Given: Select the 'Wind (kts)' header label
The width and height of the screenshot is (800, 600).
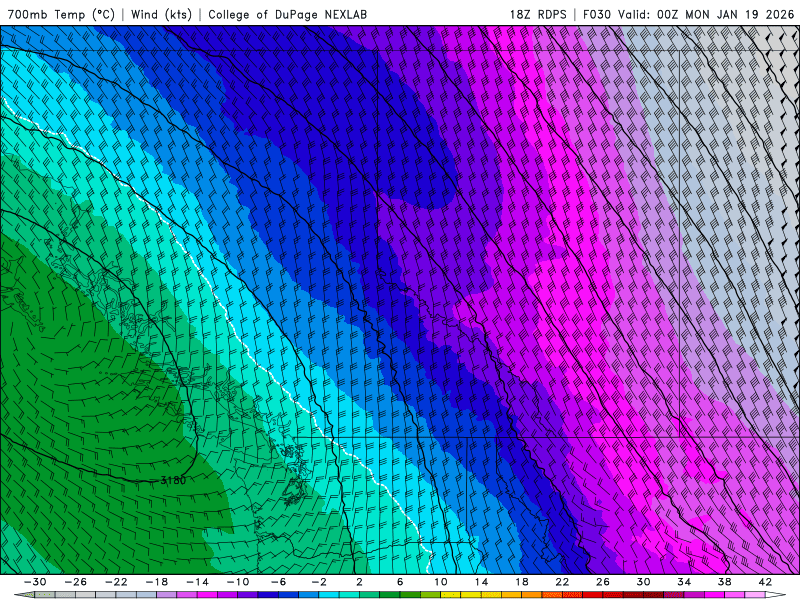Looking at the screenshot, I should click(161, 14).
